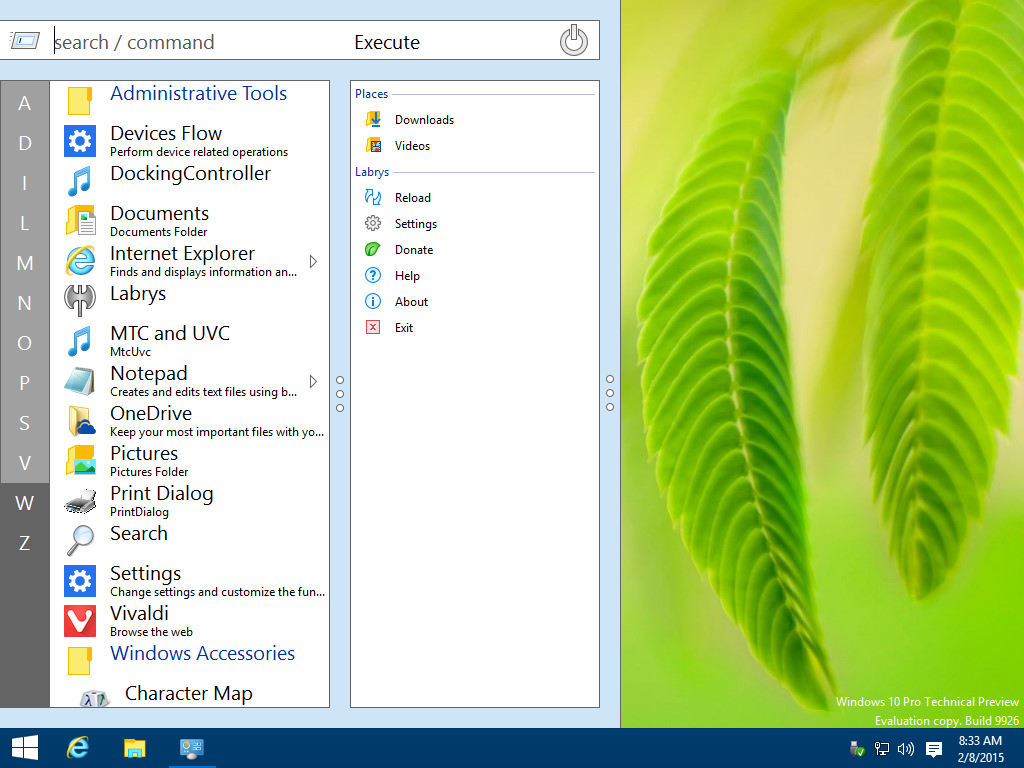This screenshot has height=768, width=1024.
Task: Click the Execute button
Action: [387, 42]
